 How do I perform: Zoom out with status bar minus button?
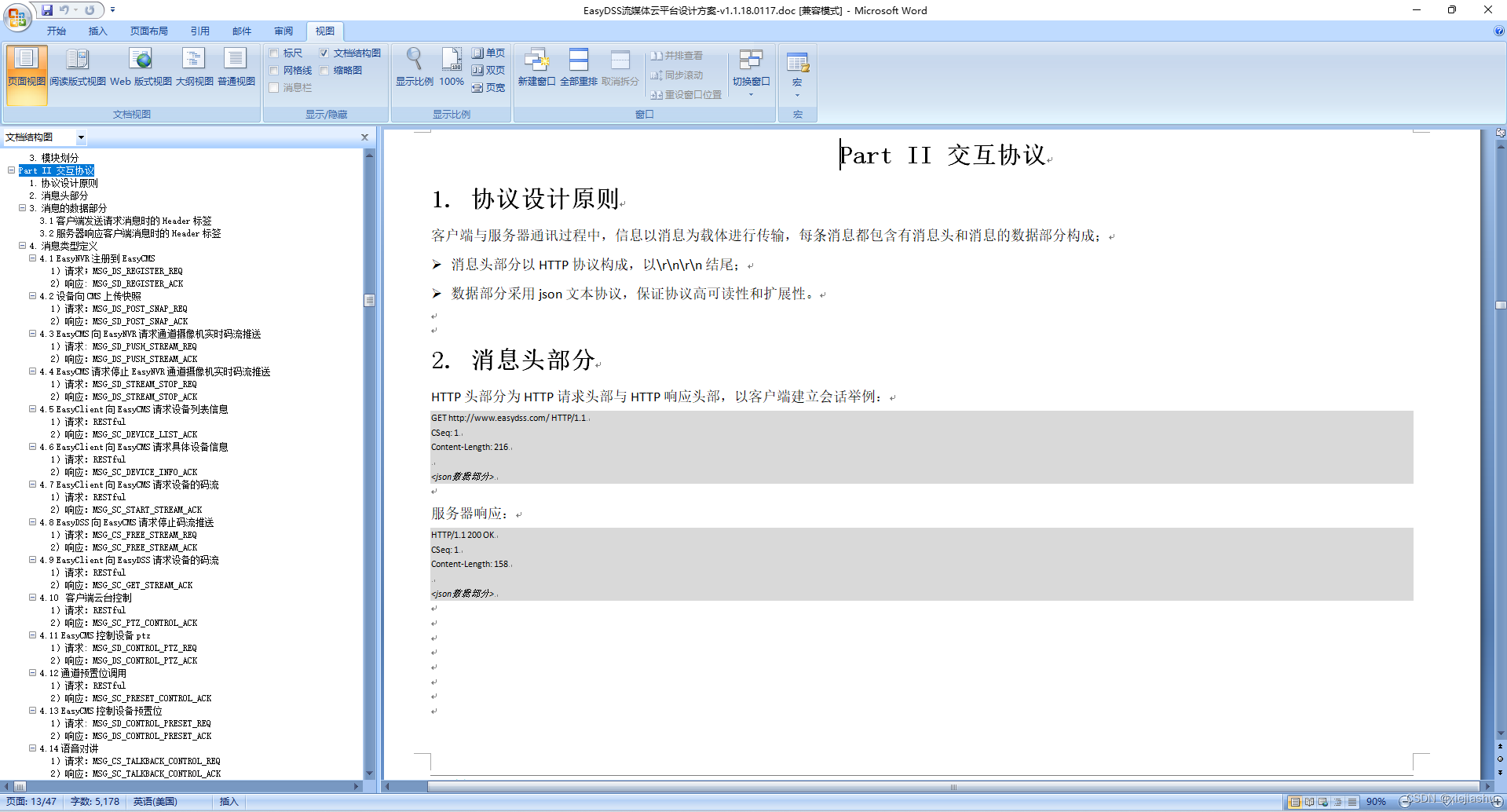1404,802
